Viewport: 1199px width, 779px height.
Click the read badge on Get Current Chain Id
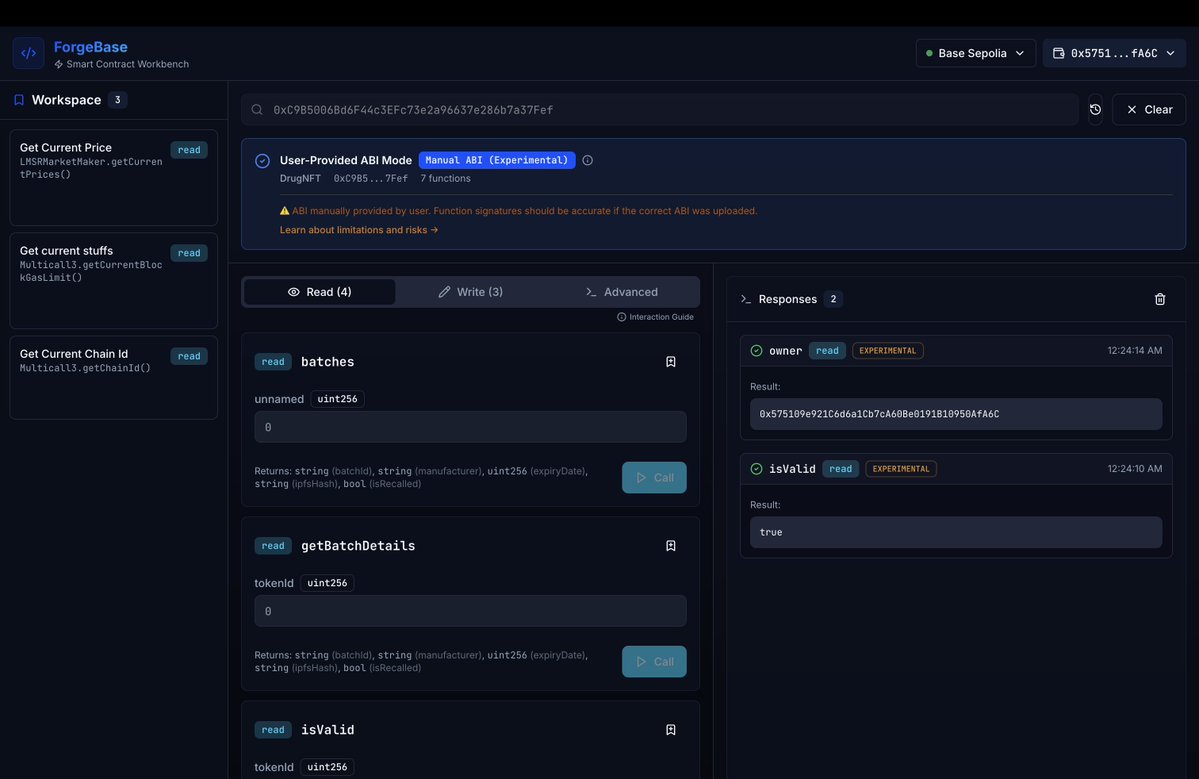point(189,357)
